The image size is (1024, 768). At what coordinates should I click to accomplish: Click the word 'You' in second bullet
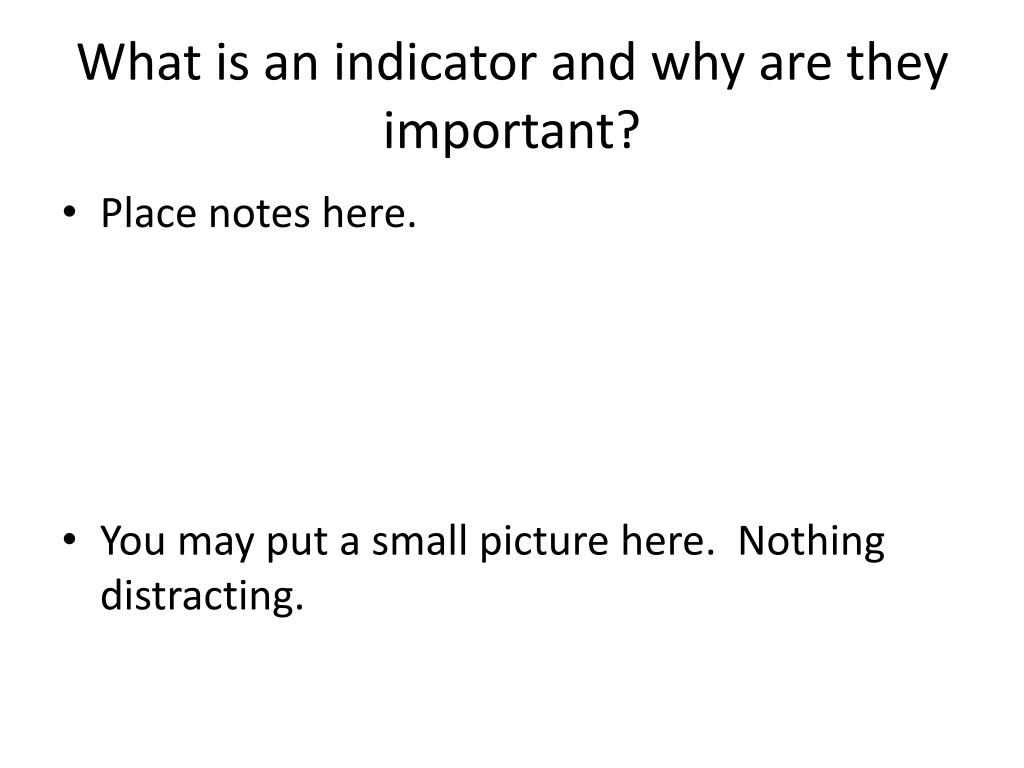[x=133, y=541]
